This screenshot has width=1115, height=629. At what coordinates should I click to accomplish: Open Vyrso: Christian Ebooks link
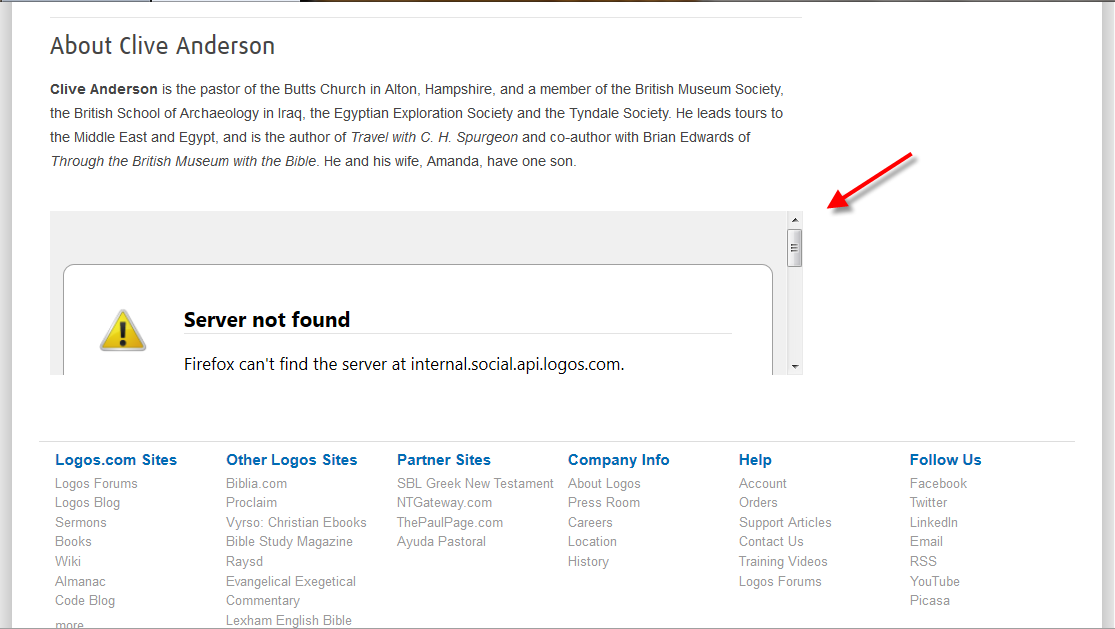pyautogui.click(x=296, y=522)
